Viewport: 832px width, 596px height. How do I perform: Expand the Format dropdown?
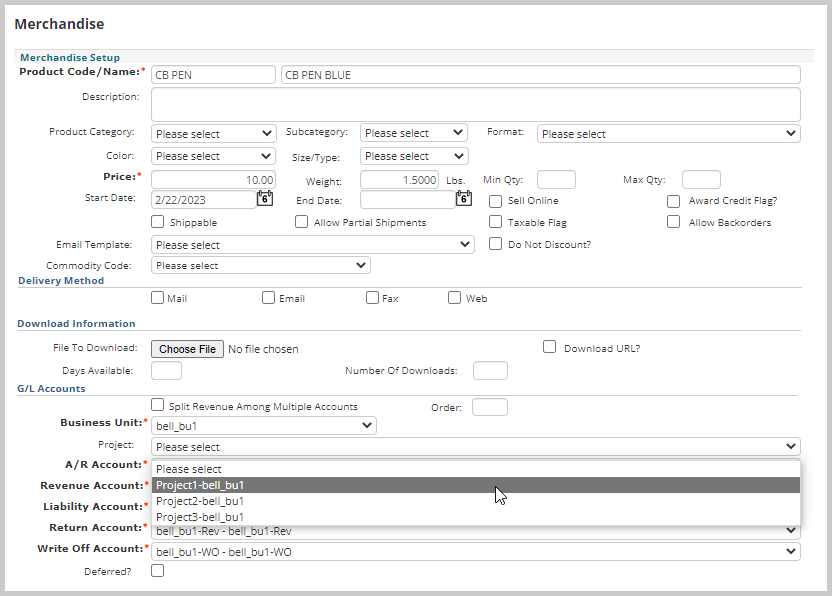click(669, 134)
